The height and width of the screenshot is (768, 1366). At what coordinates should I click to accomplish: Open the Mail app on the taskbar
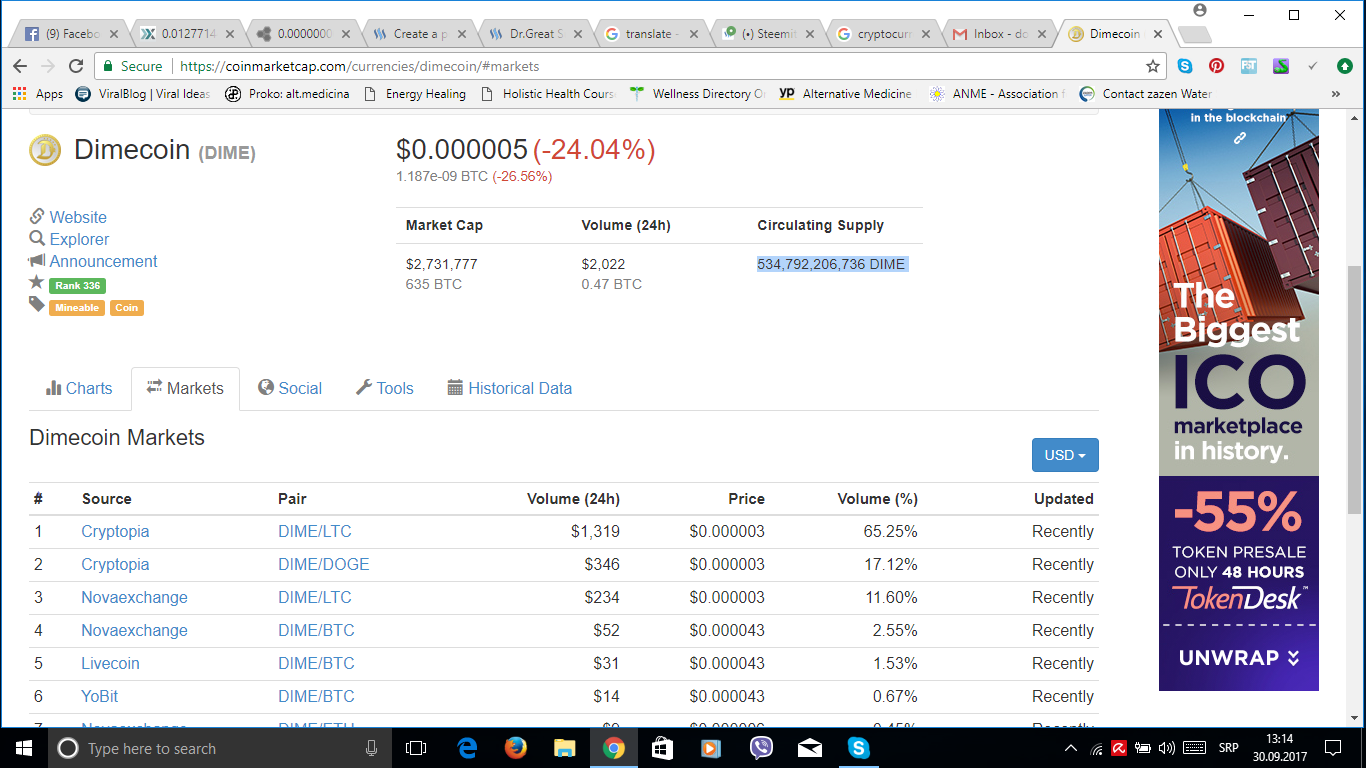(810, 748)
